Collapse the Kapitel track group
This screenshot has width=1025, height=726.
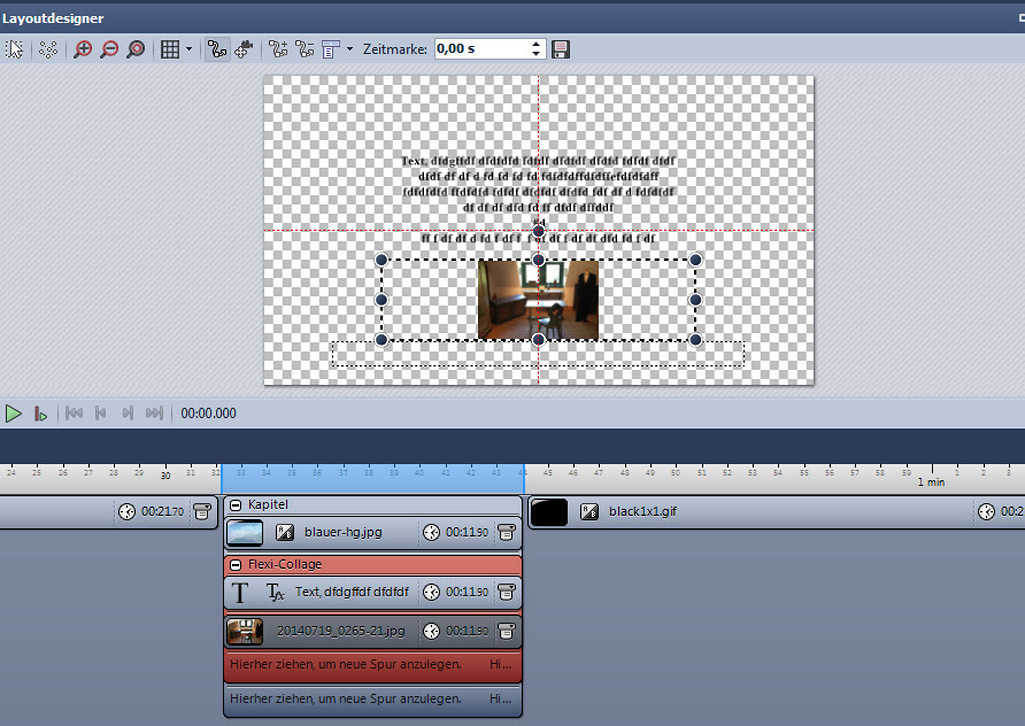(235, 505)
